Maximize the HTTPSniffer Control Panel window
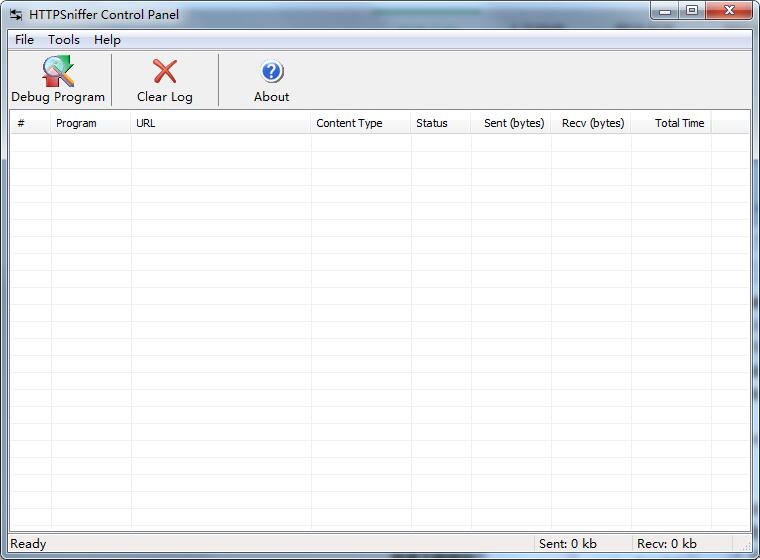 click(692, 11)
